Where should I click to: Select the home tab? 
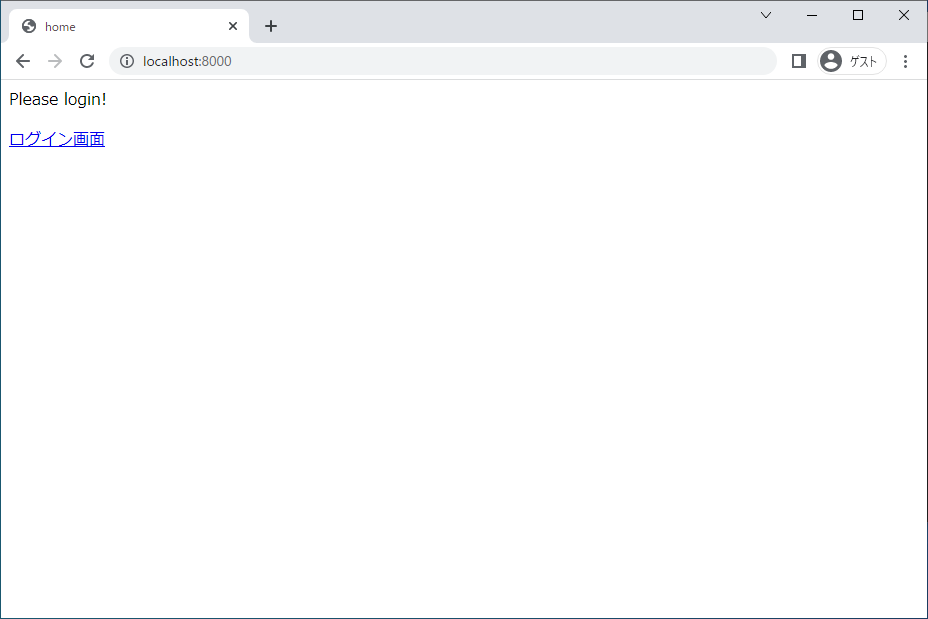[129, 26]
